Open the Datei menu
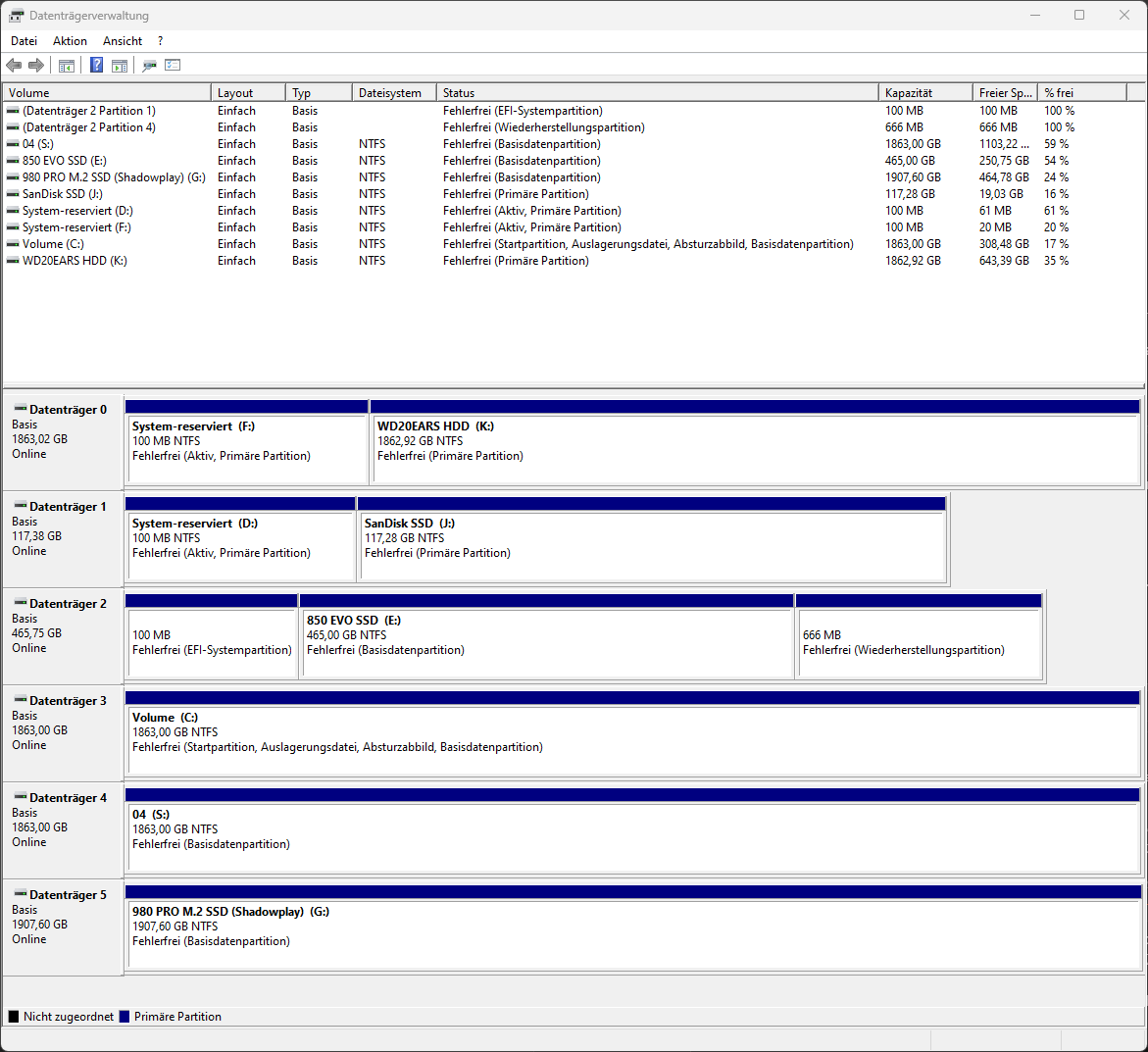Viewport: 1148px width, 1052px height. pyautogui.click(x=25, y=41)
